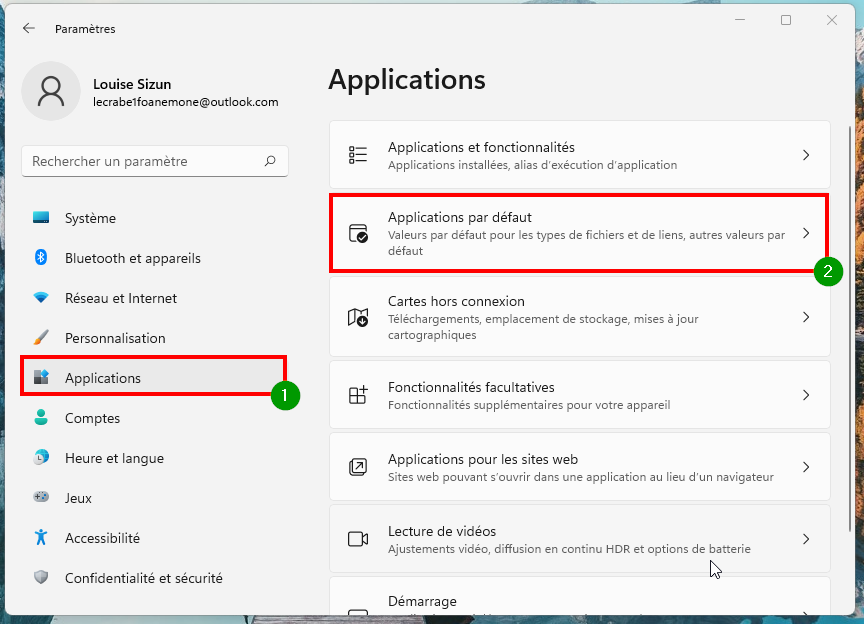Expand Lecture de vidéos chevron

806,539
